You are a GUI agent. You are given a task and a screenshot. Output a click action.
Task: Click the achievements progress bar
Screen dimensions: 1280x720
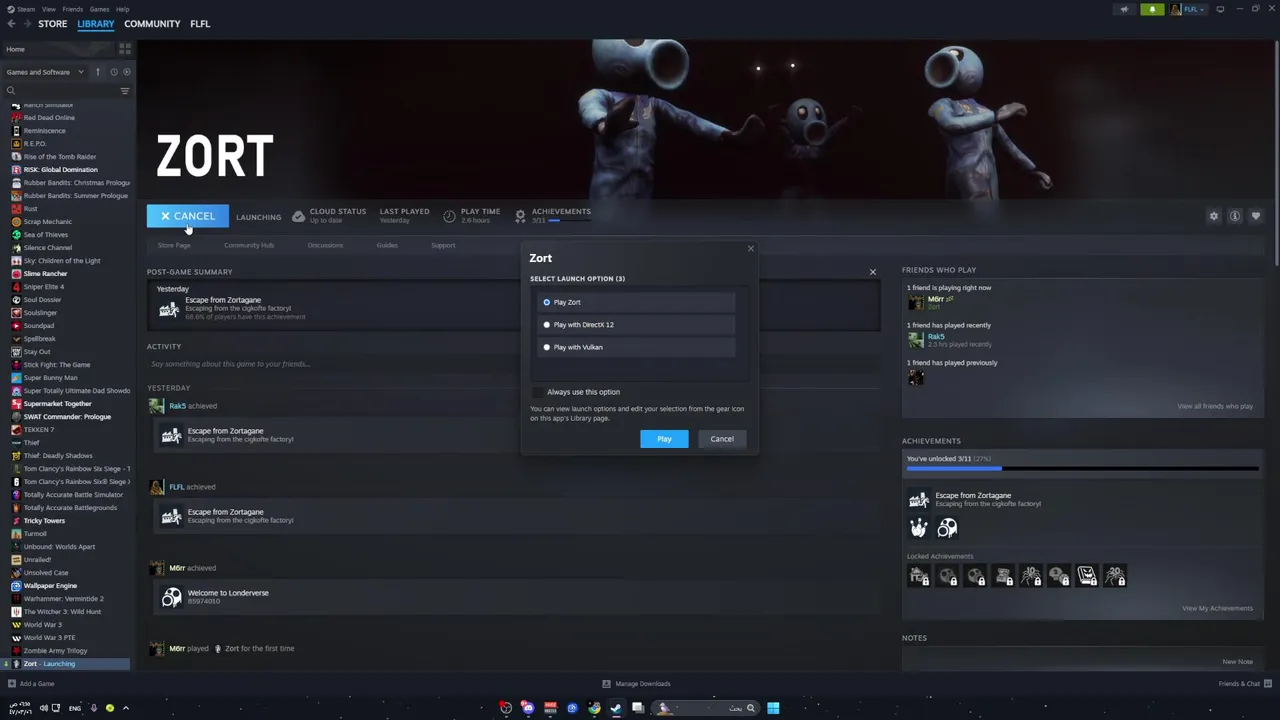(1082, 467)
